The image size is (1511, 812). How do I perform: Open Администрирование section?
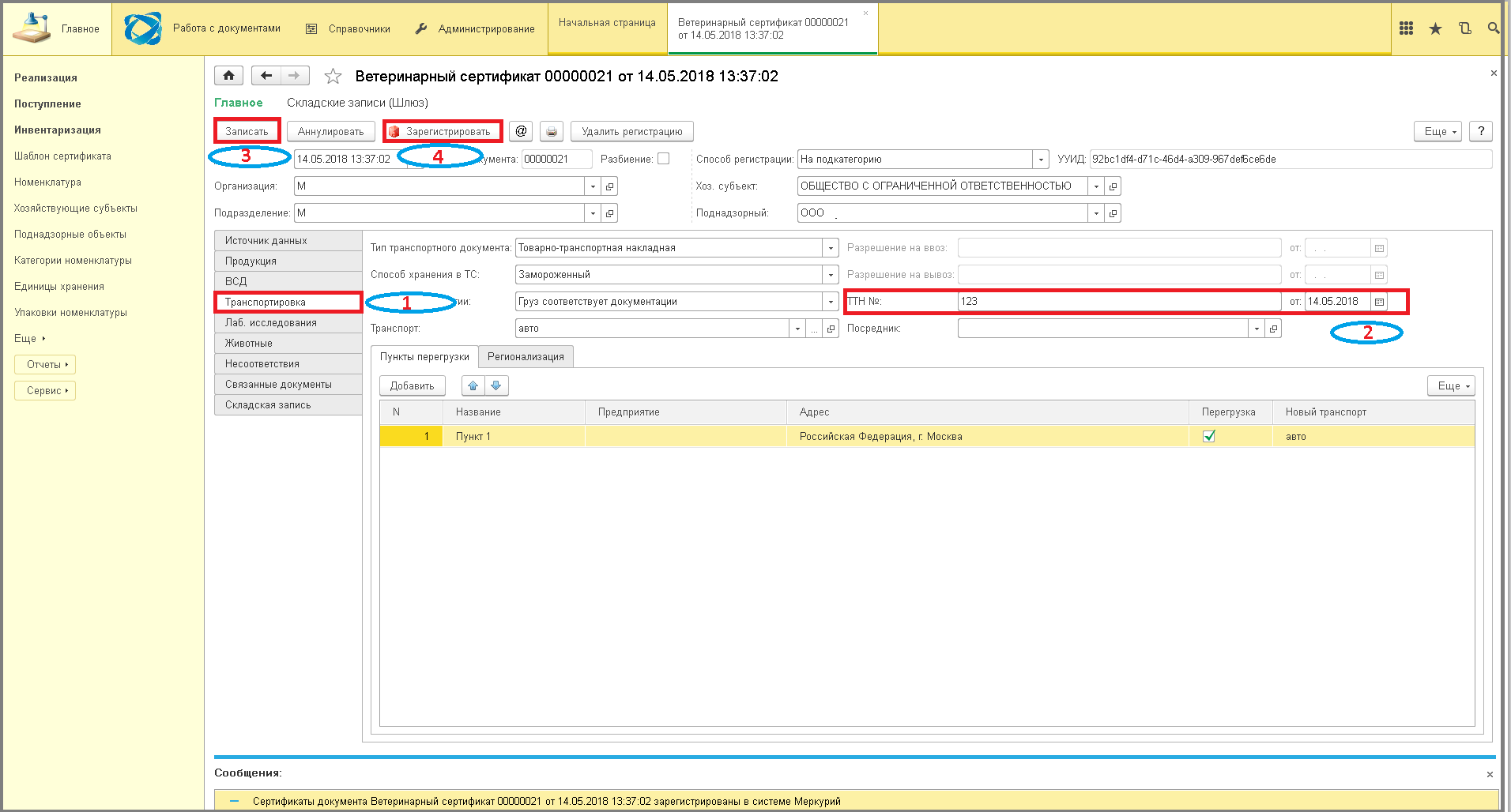click(x=475, y=28)
